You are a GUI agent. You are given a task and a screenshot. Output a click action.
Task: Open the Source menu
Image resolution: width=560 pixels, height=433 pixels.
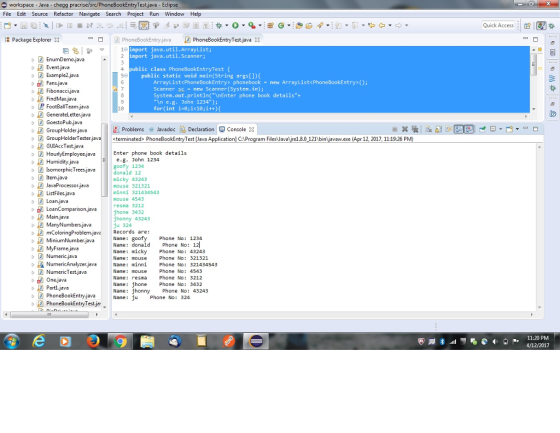tap(40, 14)
